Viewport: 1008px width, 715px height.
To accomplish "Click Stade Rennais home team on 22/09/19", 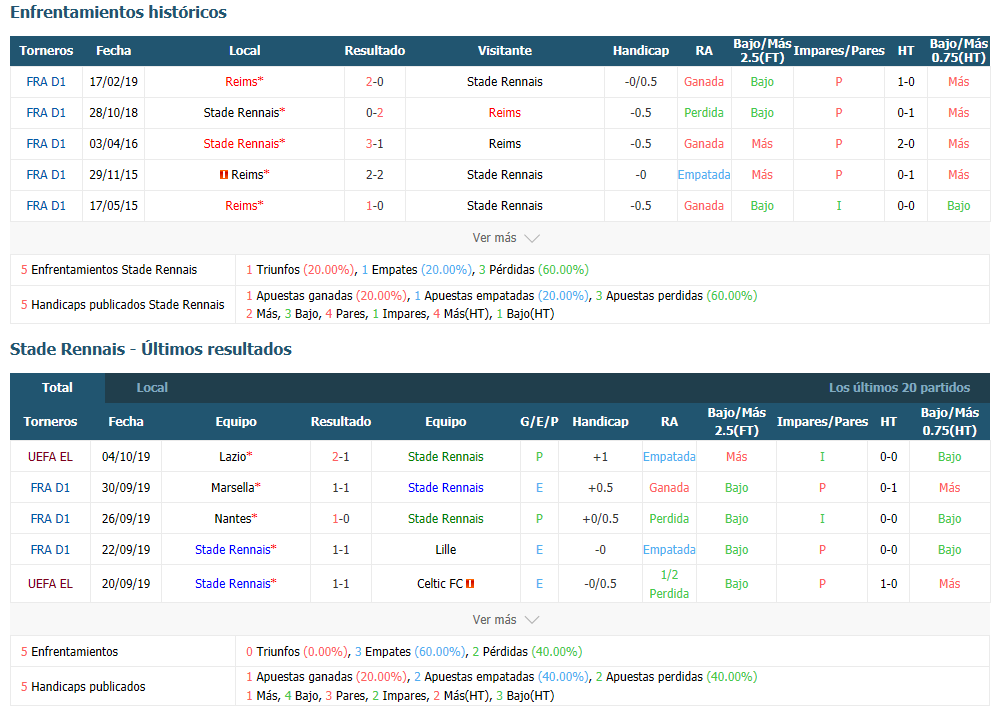I will pos(233,550).
